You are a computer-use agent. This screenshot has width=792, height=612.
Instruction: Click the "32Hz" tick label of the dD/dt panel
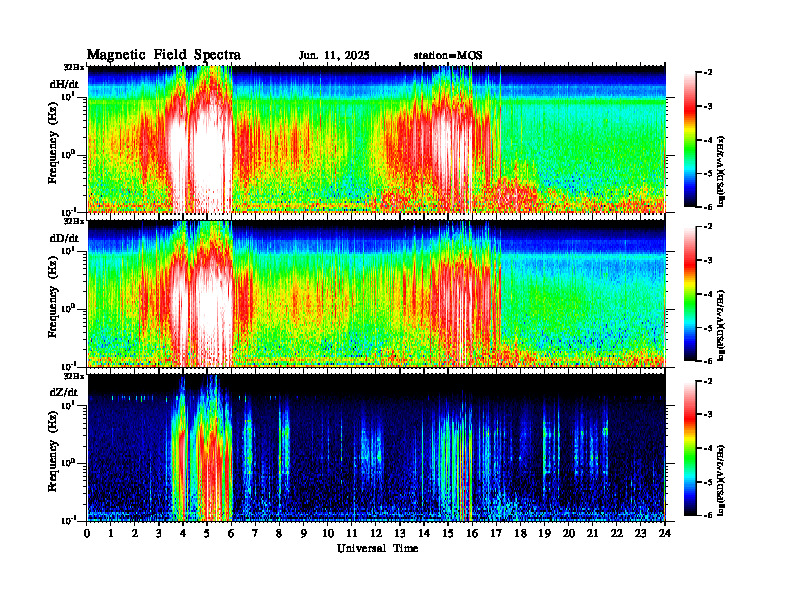point(74,221)
